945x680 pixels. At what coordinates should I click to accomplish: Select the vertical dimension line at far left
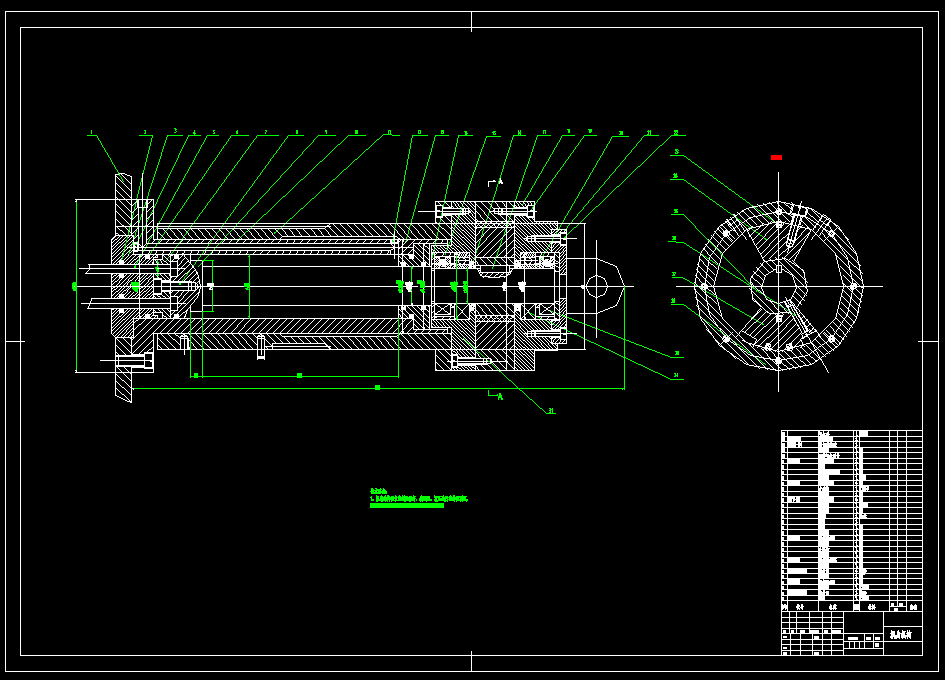pos(76,286)
